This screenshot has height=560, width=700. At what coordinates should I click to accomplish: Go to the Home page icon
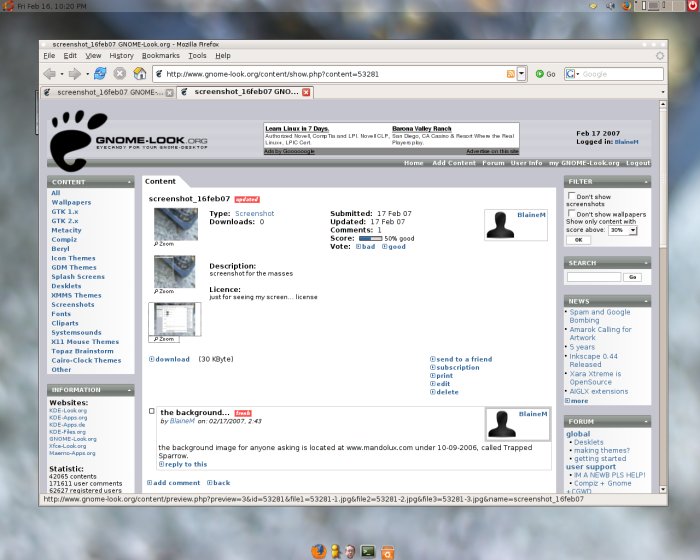coord(140,74)
